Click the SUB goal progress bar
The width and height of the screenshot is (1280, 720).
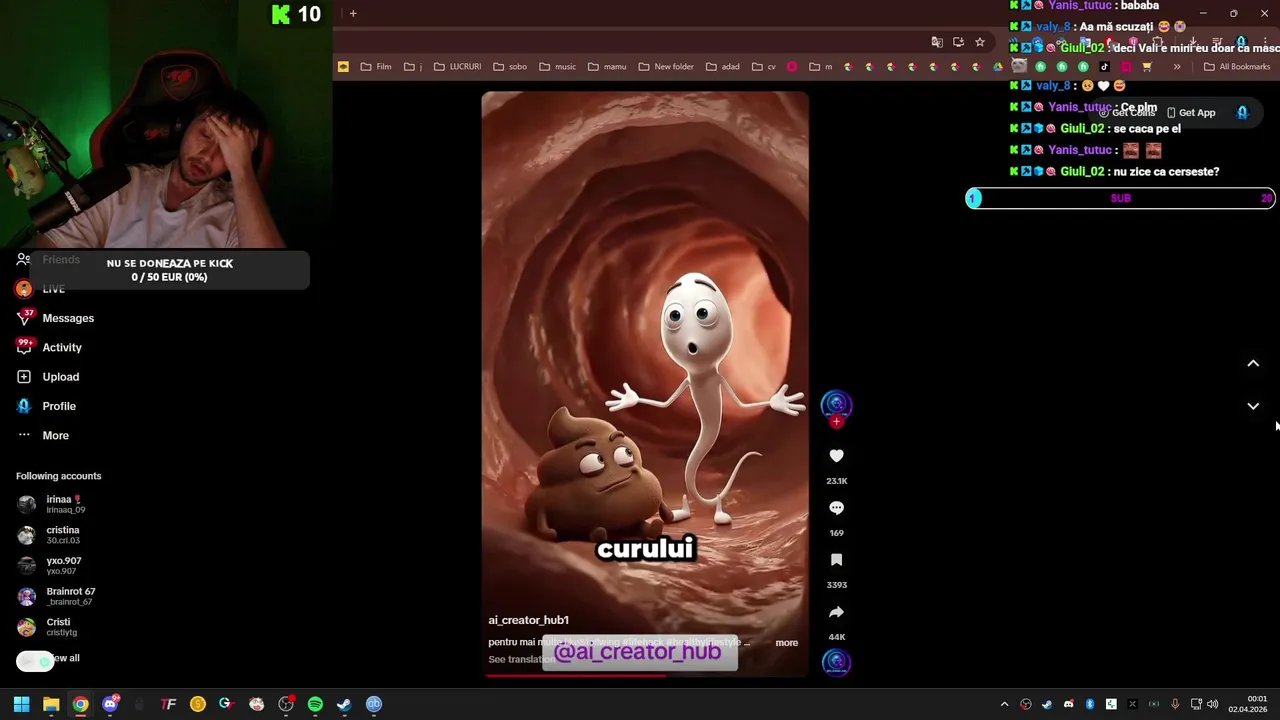(x=1120, y=198)
